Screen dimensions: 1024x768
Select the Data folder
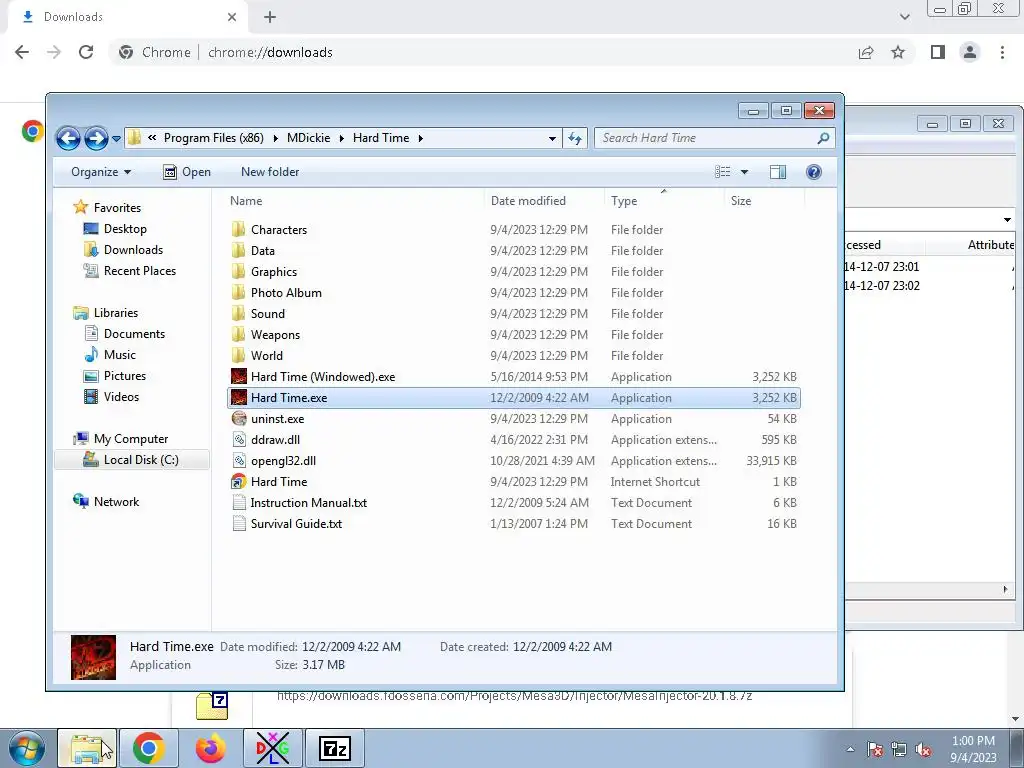tap(513, 251)
